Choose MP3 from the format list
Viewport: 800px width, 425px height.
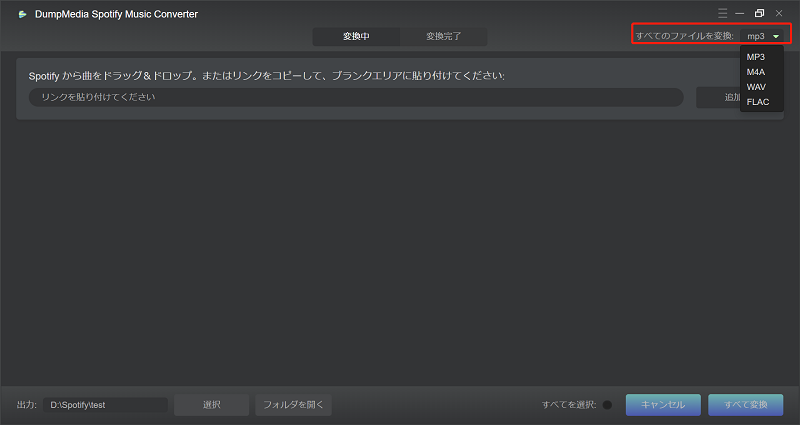pyautogui.click(x=756, y=57)
